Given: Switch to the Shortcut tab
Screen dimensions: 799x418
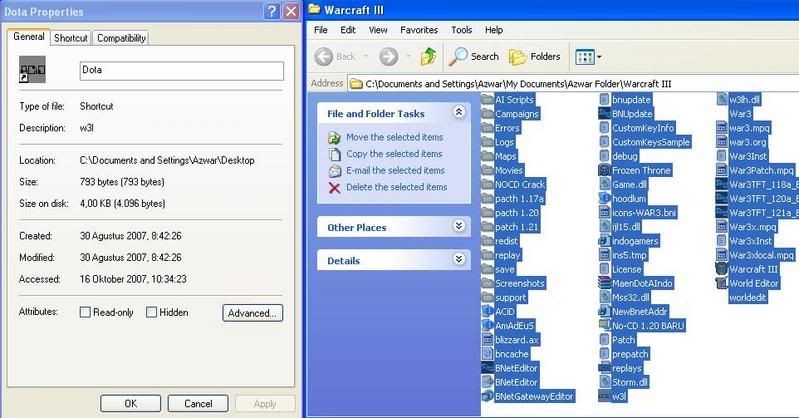Looking at the screenshot, I should click(x=71, y=38).
